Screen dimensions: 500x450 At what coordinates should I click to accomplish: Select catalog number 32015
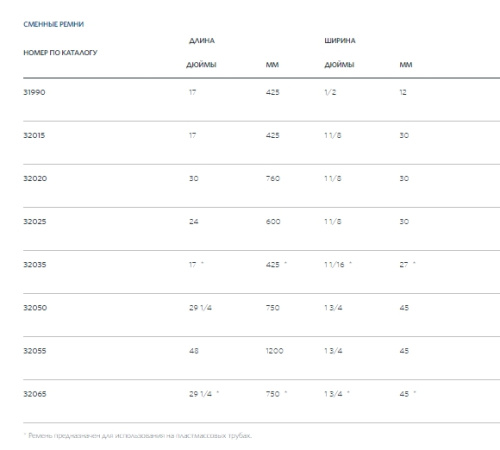34,135
